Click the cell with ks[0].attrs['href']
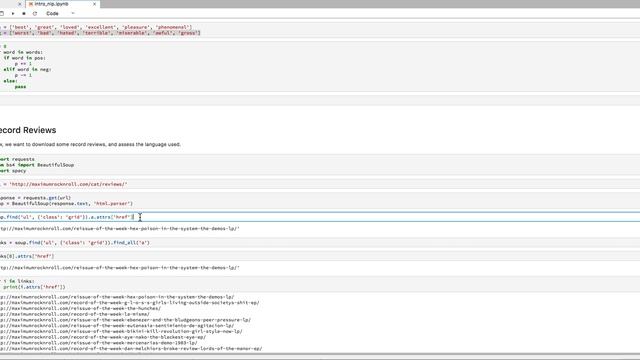The image size is (640, 360). point(320,256)
